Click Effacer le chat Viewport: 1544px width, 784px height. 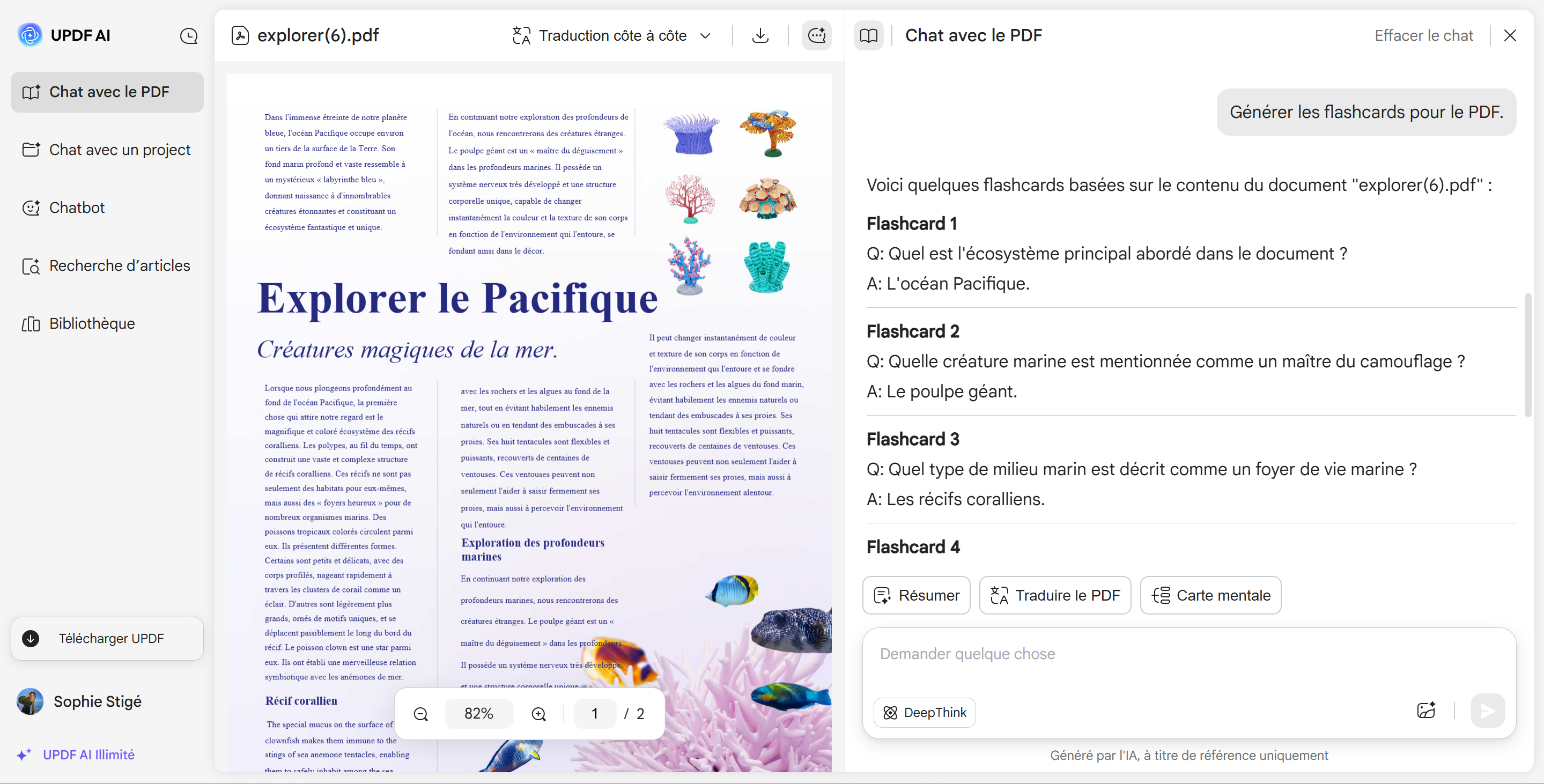1423,36
